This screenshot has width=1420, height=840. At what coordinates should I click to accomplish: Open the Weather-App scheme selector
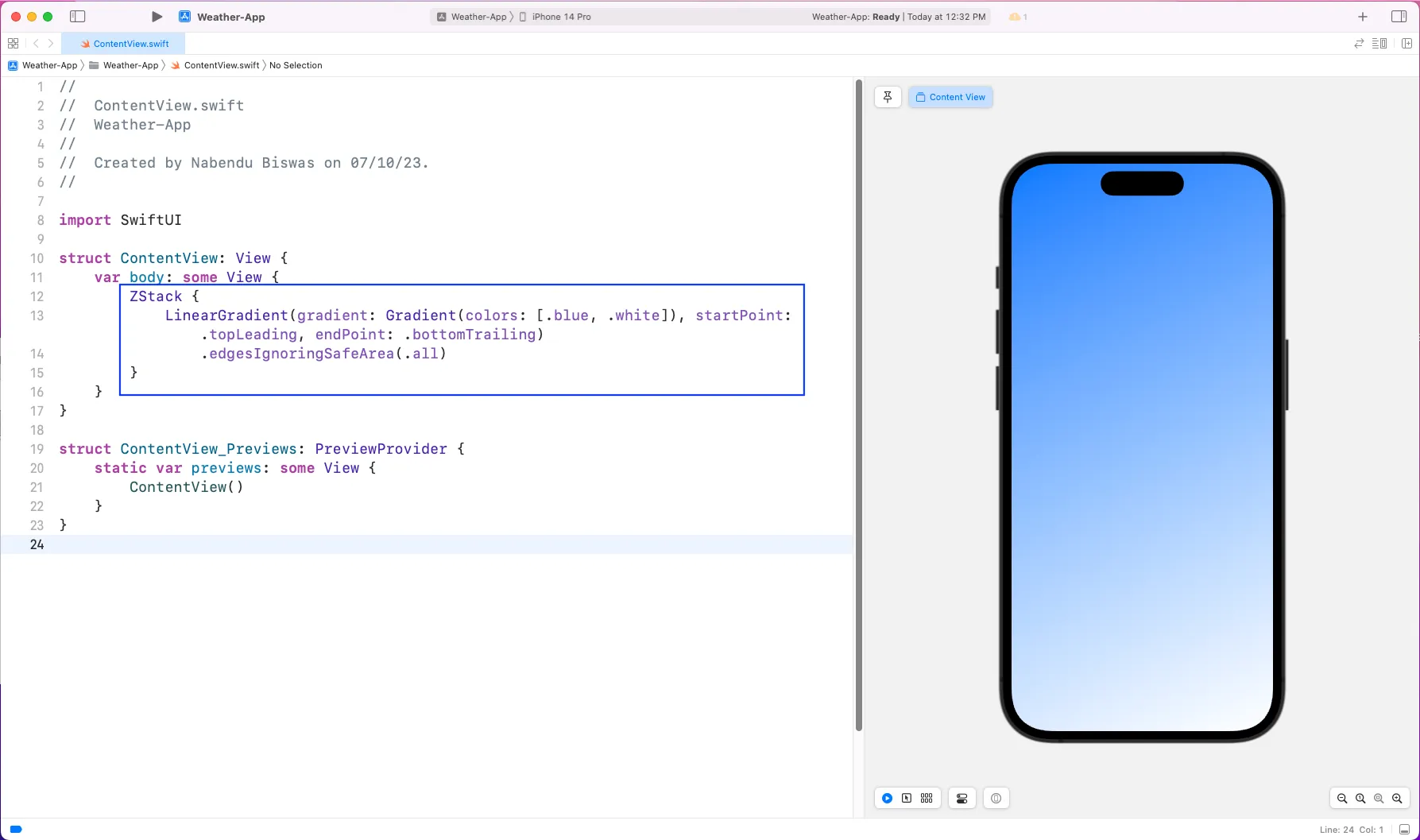471,17
